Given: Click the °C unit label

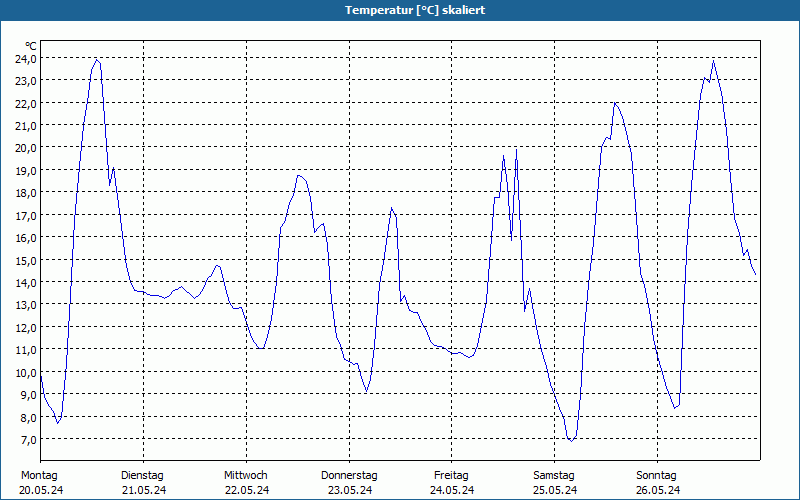Looking at the screenshot, I should pos(31,46).
